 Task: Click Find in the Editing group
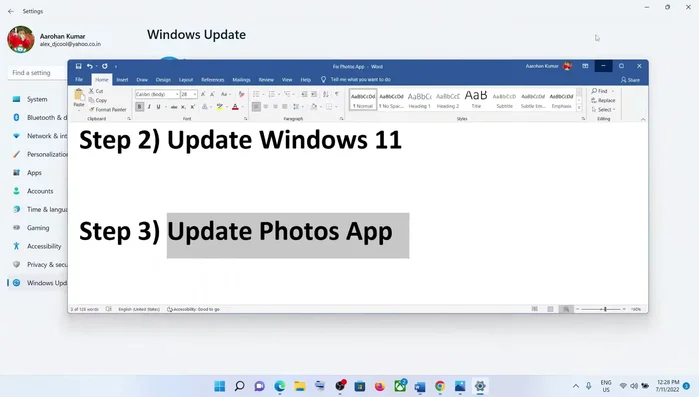pyautogui.click(x=600, y=91)
